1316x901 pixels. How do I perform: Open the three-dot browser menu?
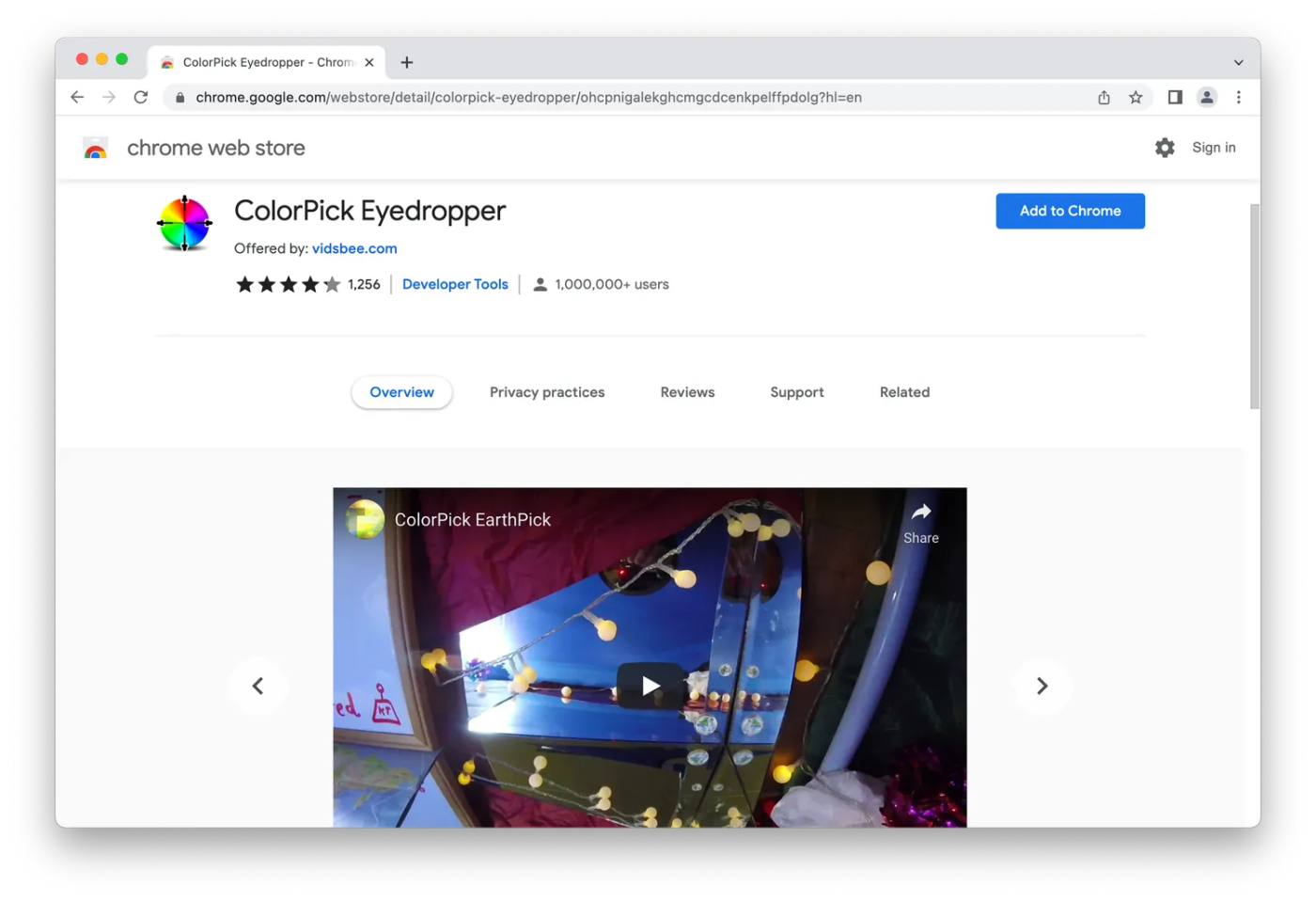pos(1239,97)
